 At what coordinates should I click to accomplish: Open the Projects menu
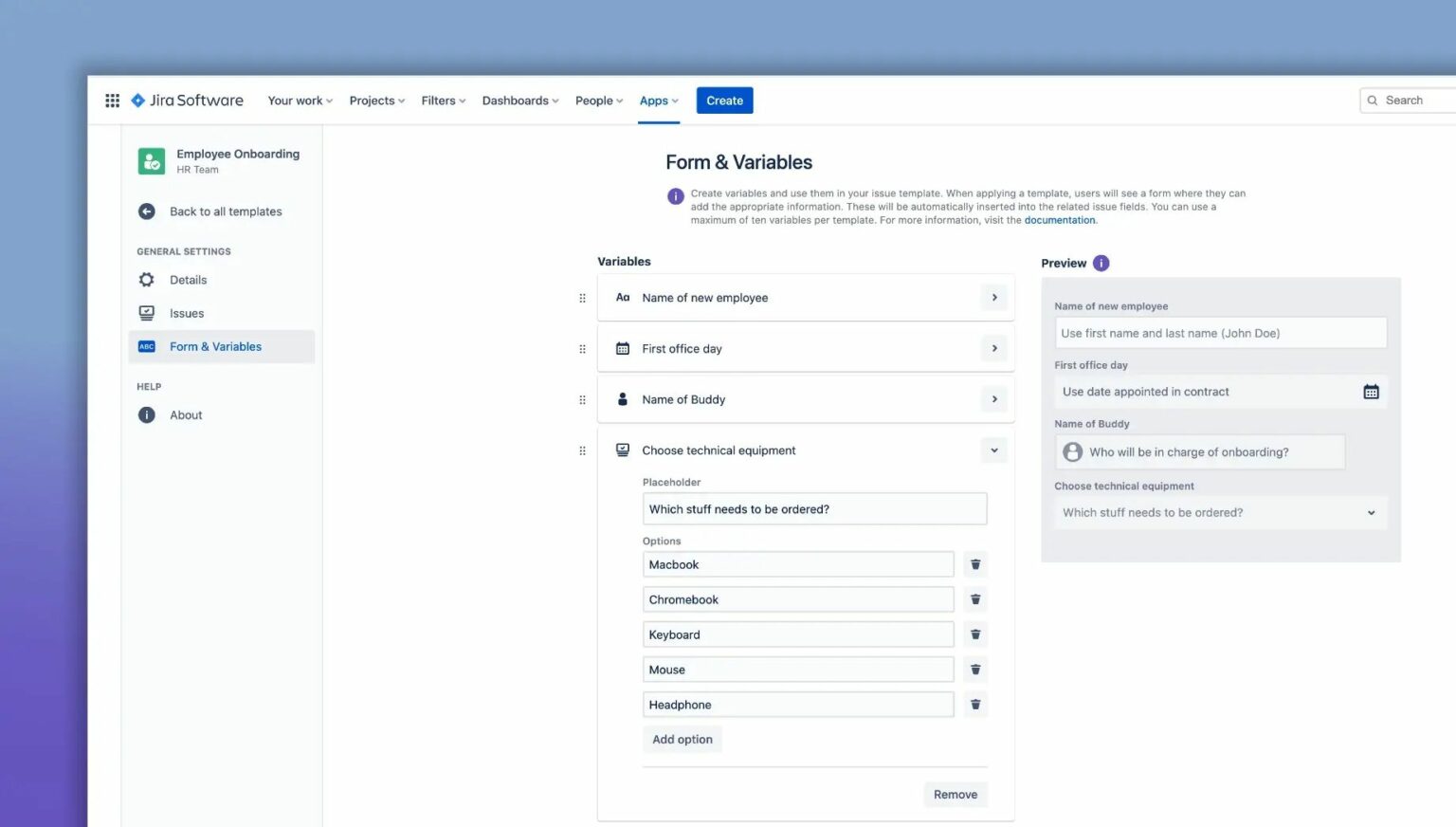point(375,101)
